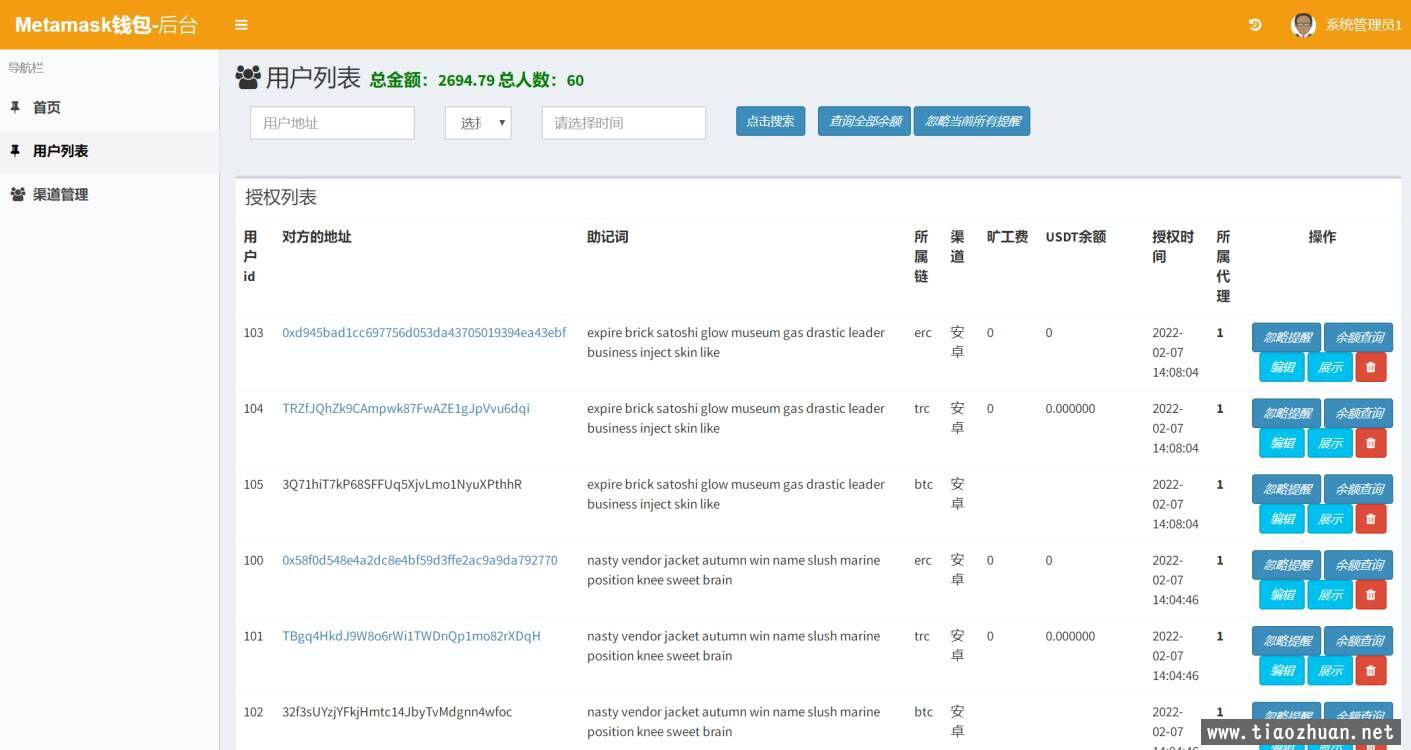The image size is (1411, 750).
Task: Delete user row 100 with trash icon
Action: tap(1370, 595)
